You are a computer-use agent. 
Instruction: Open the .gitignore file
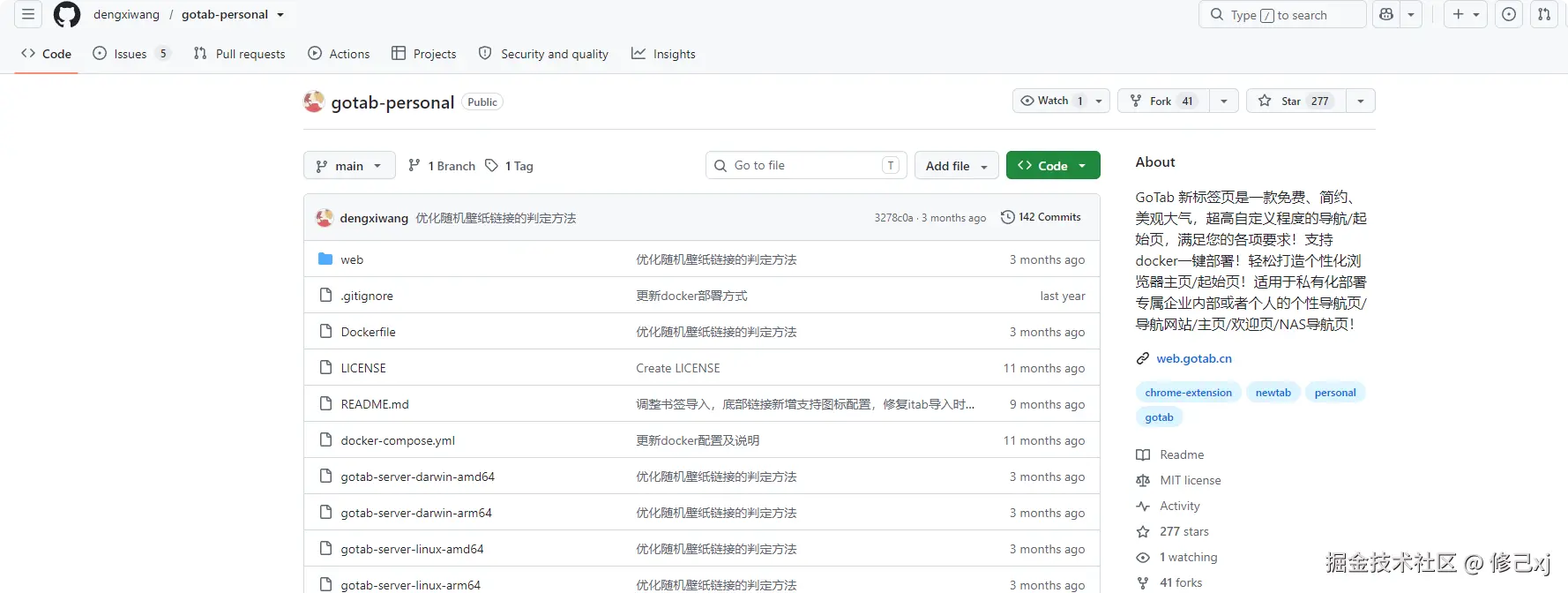(367, 296)
